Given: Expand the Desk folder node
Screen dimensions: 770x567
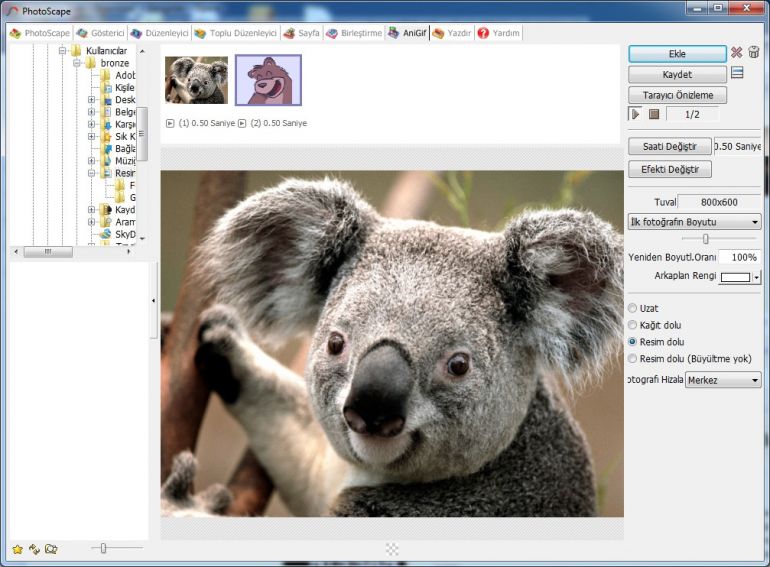Looking at the screenshot, I should point(91,100).
